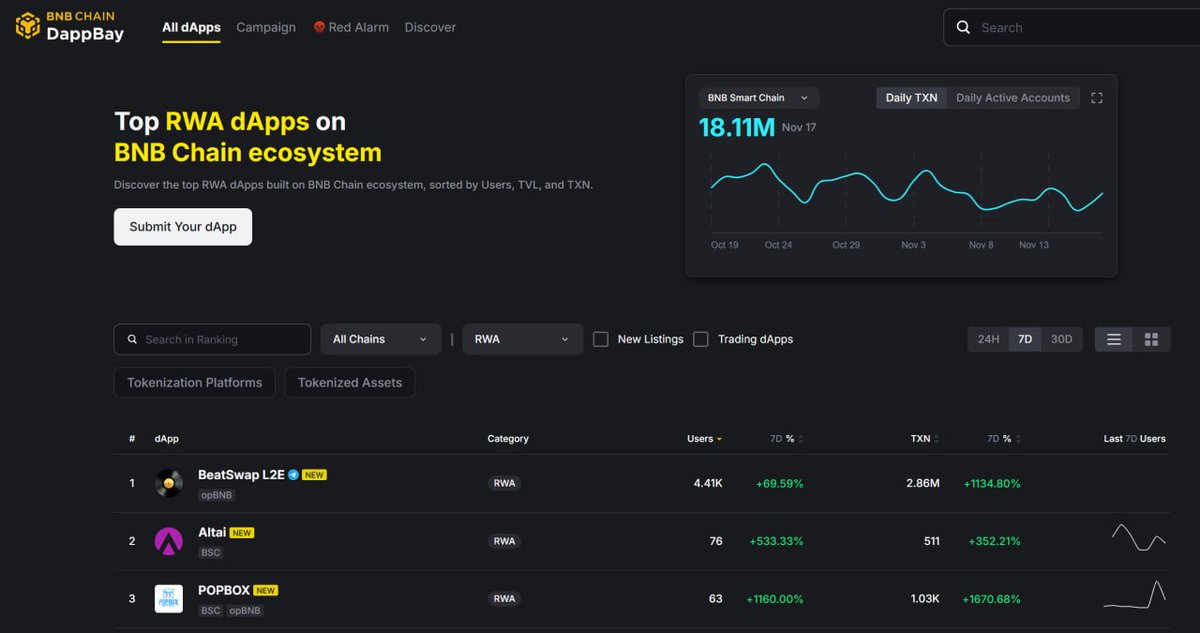
Task: Click the Red Alarm siren icon
Action: pyautogui.click(x=319, y=28)
